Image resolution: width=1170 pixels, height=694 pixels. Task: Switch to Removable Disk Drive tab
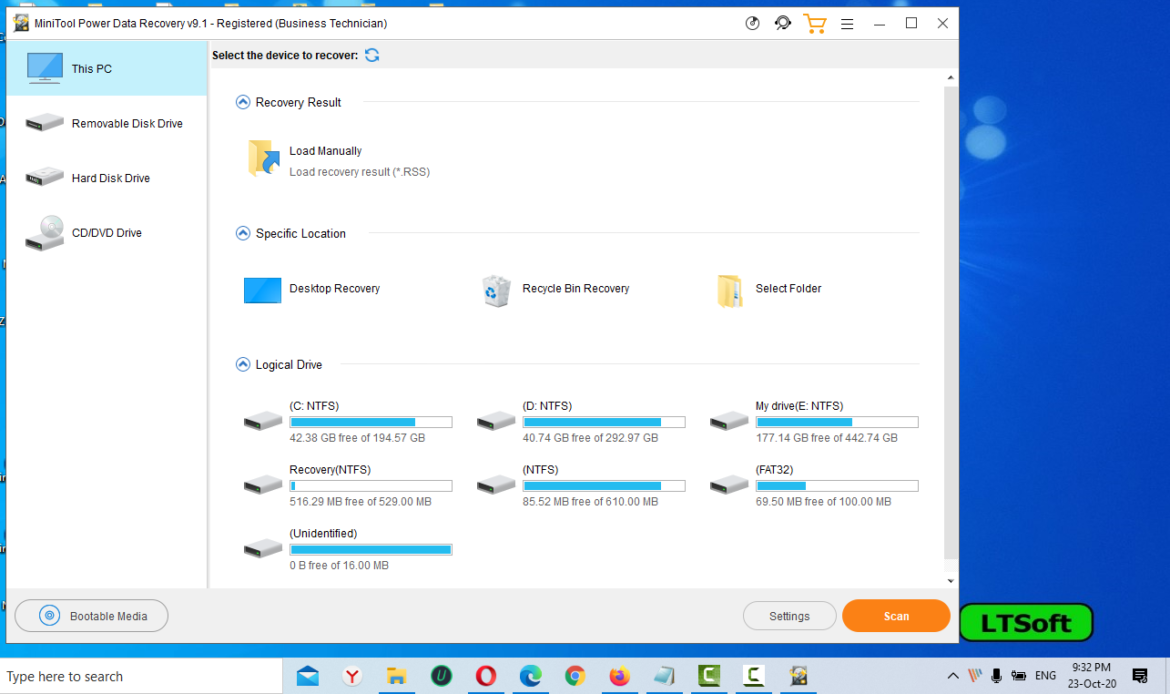[106, 124]
